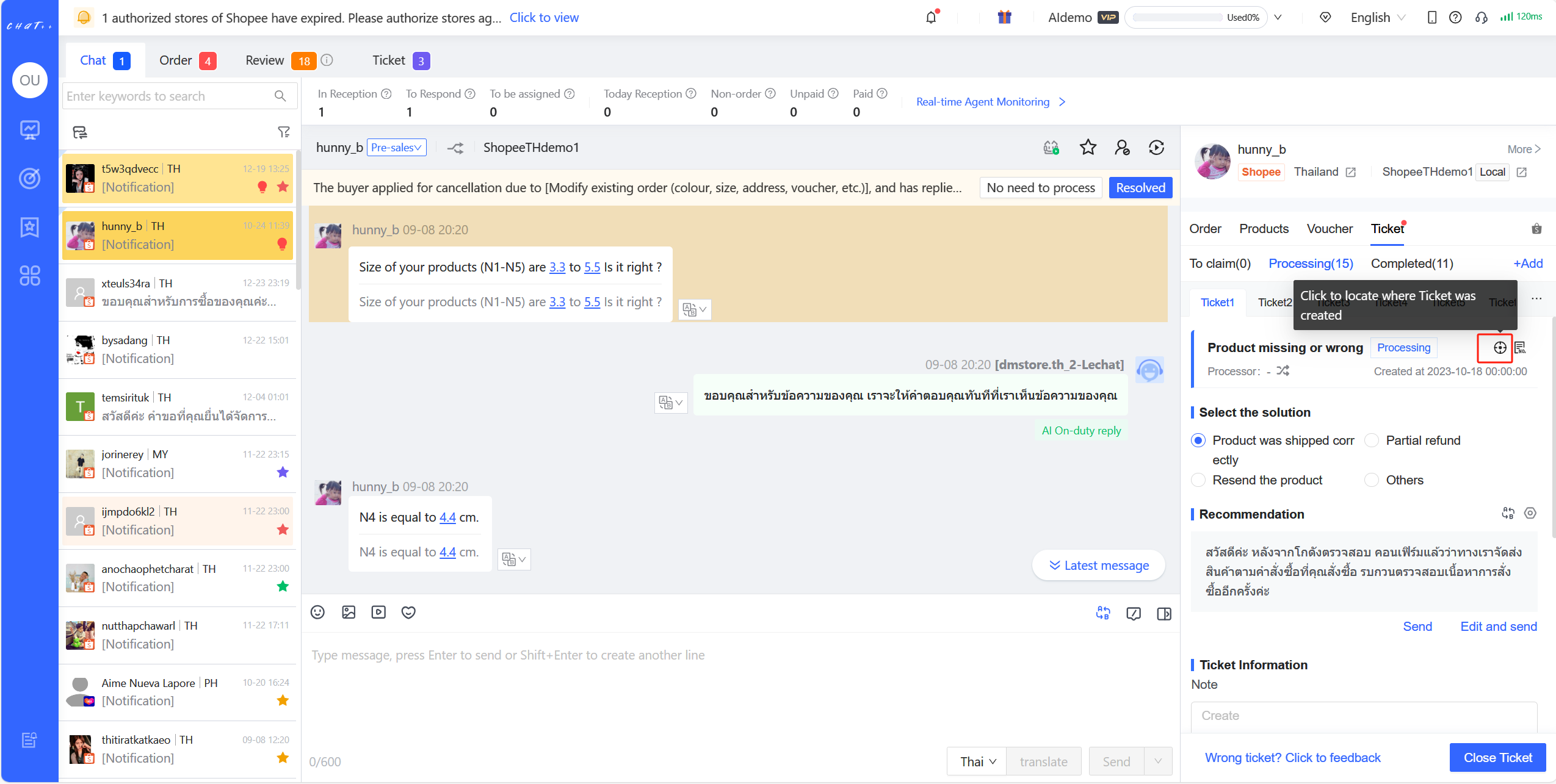Click the shuffle icon next to Pre-sales
The height and width of the screenshot is (784, 1556).
pos(455,148)
